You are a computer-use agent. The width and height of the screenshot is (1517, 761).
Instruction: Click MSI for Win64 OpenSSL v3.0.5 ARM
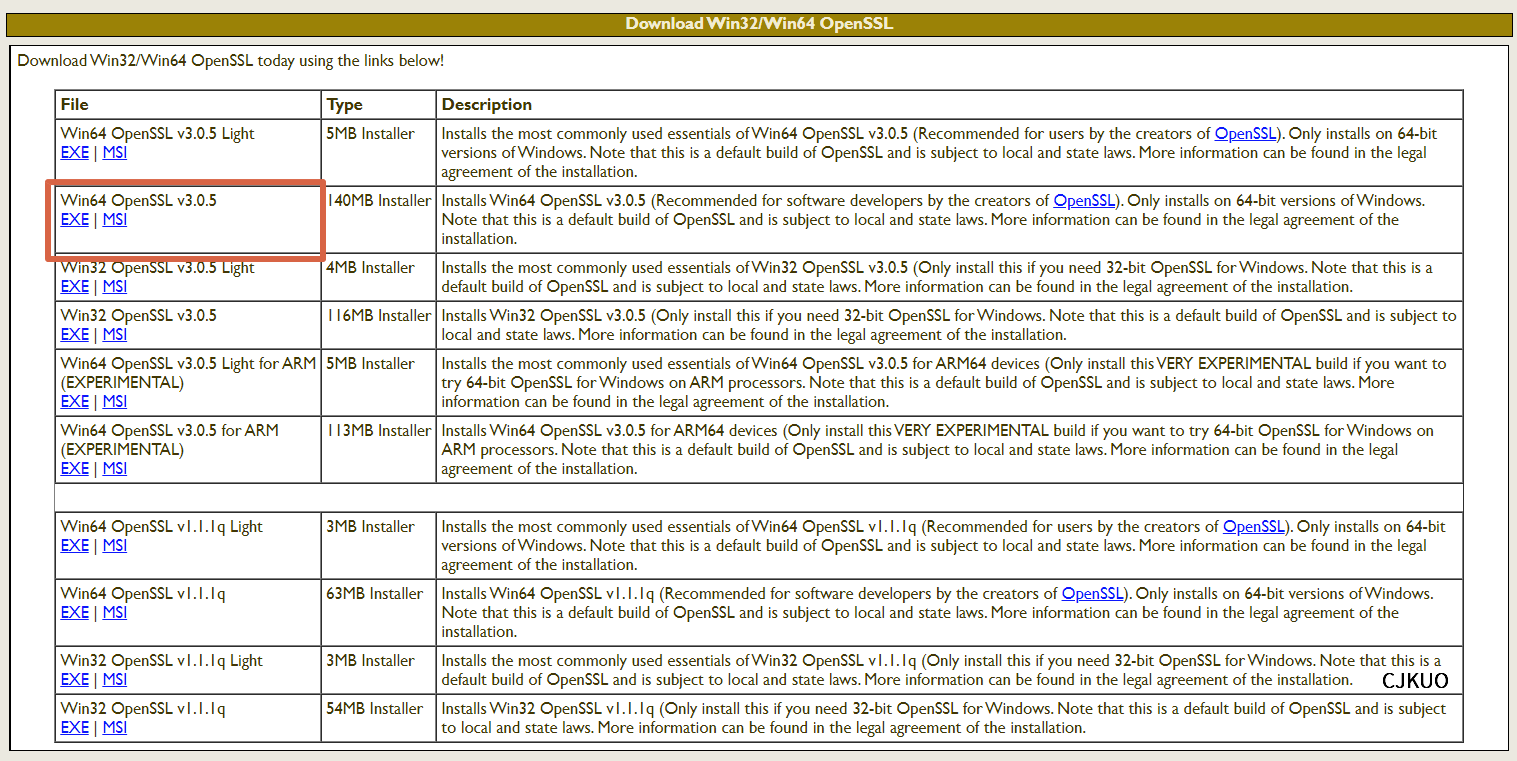click(x=115, y=469)
